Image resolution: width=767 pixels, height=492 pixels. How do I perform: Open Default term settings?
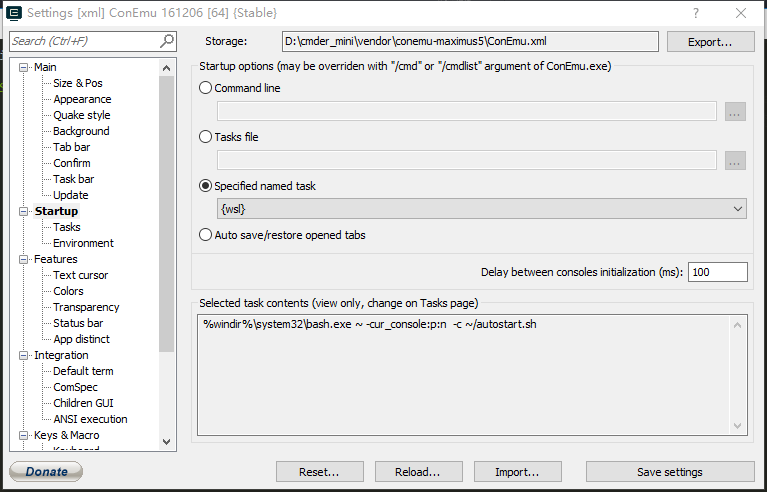(83, 371)
